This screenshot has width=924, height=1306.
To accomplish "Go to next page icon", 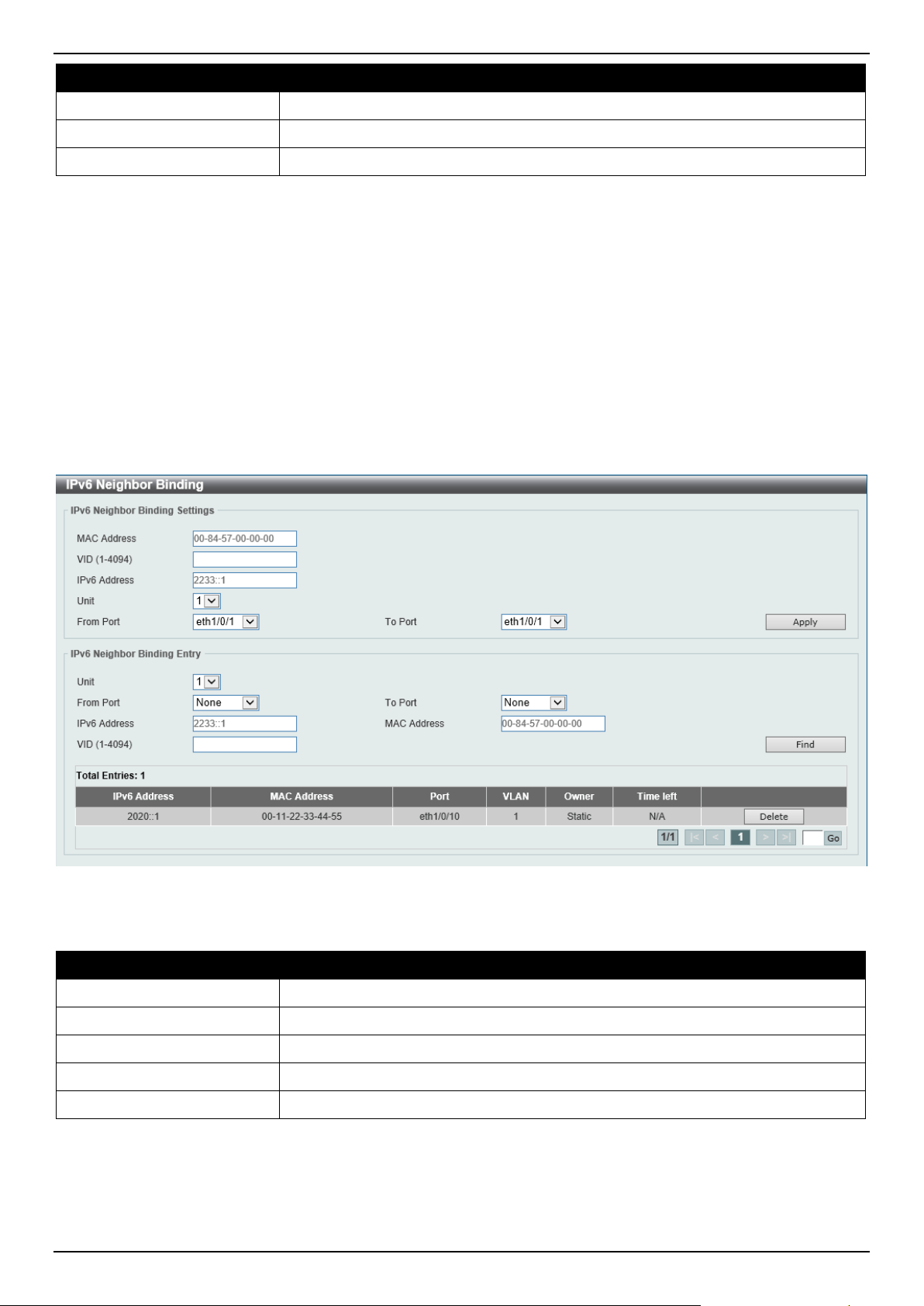I will tap(765, 838).
